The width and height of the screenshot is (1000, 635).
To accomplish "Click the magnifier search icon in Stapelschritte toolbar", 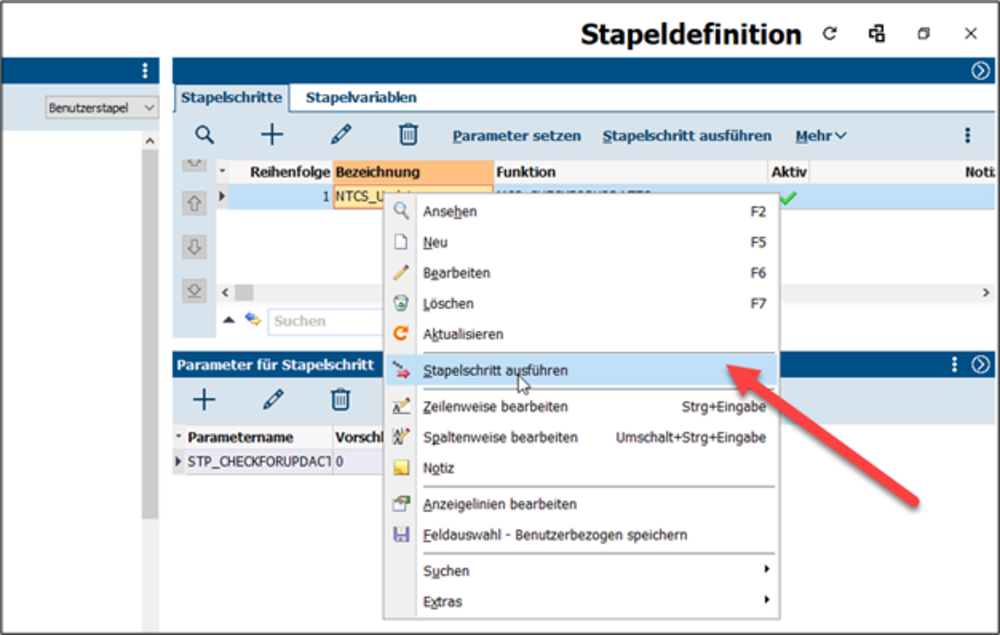I will coord(204,135).
